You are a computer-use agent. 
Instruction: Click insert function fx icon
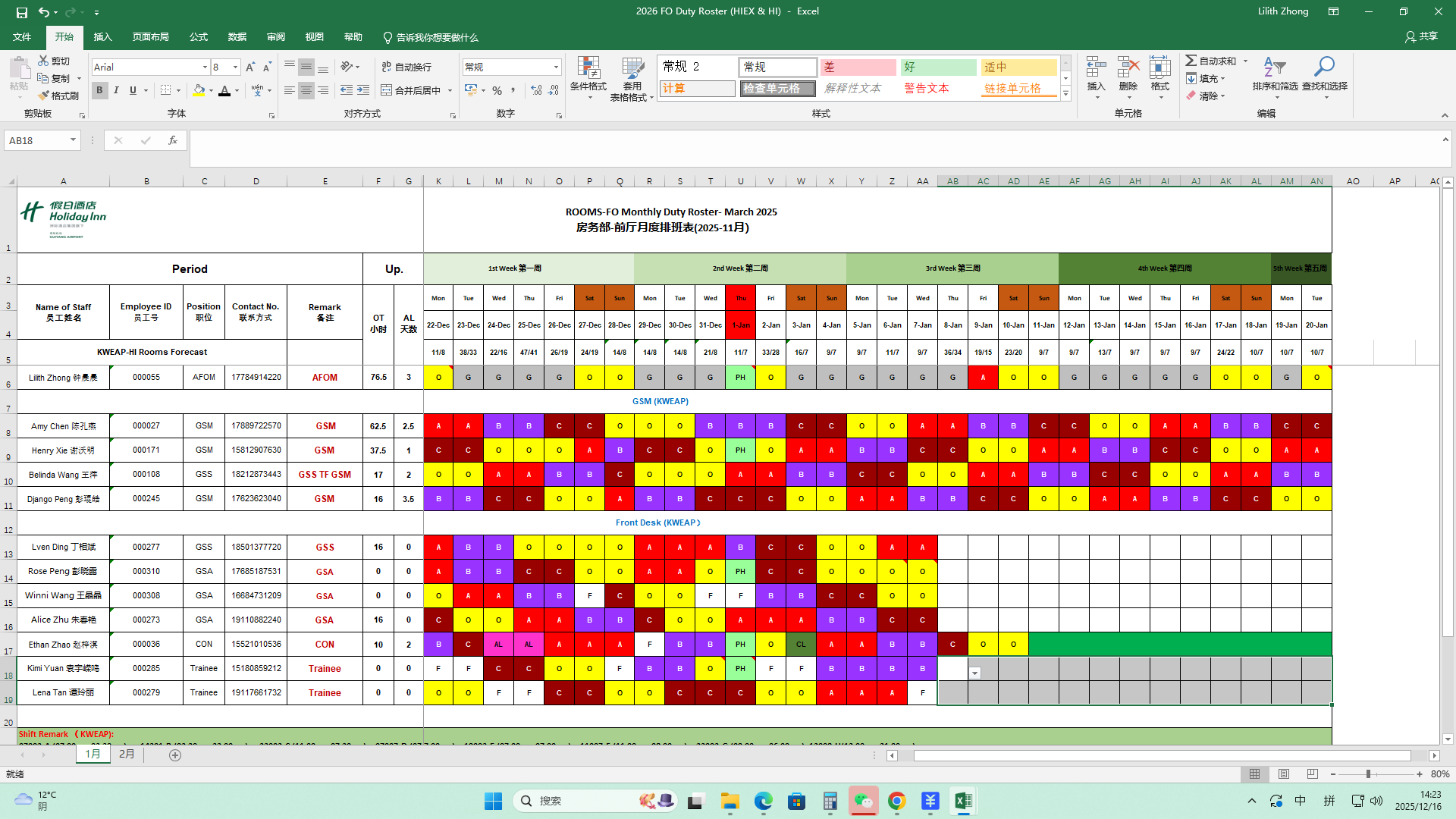click(x=173, y=140)
